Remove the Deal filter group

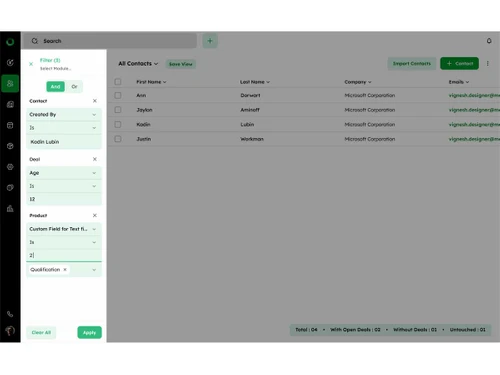(x=95, y=159)
